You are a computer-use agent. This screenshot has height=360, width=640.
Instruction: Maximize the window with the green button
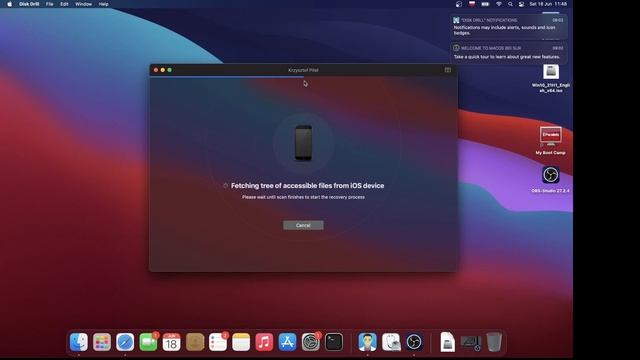tap(169, 70)
